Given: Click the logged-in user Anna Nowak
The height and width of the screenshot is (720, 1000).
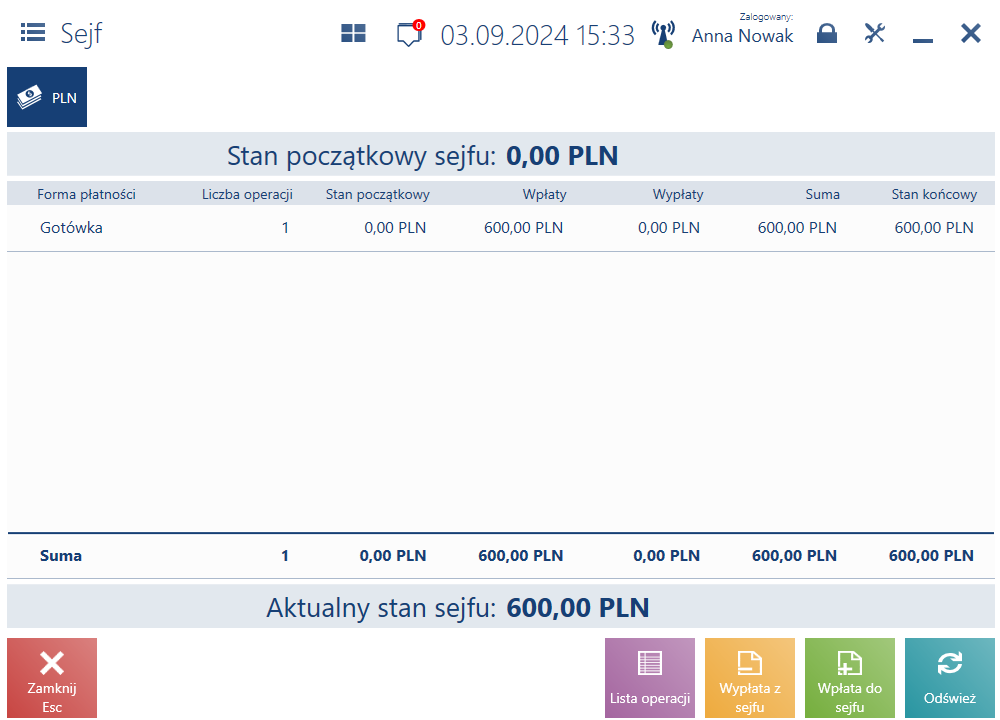Looking at the screenshot, I should [742, 36].
